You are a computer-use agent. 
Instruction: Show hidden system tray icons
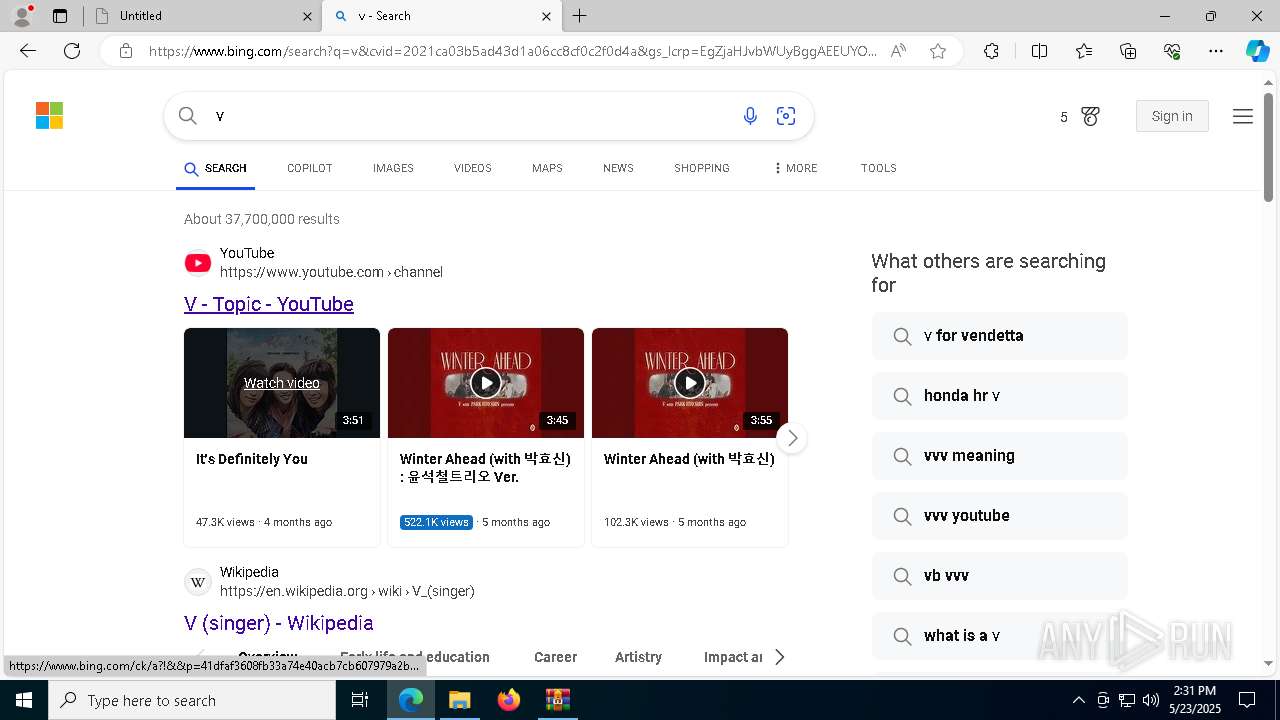pos(1078,700)
